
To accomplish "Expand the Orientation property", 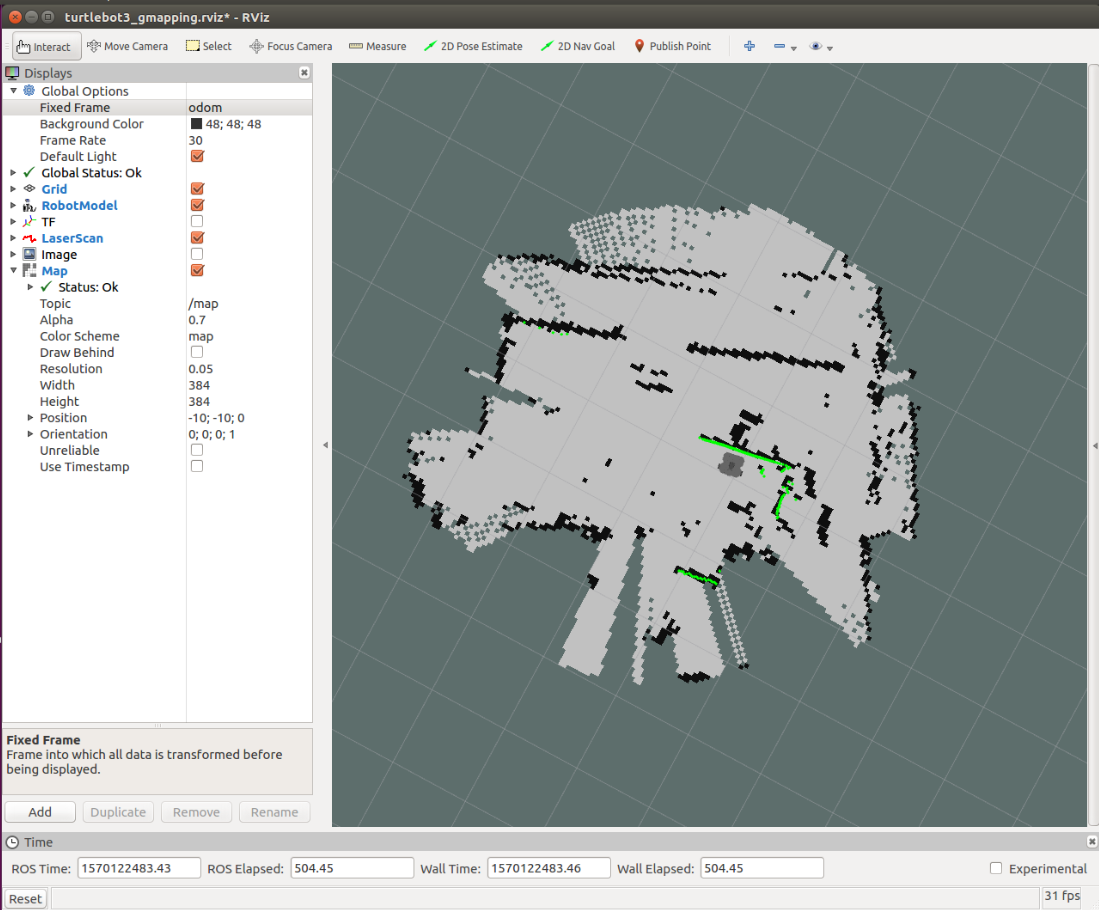I will [x=30, y=434].
